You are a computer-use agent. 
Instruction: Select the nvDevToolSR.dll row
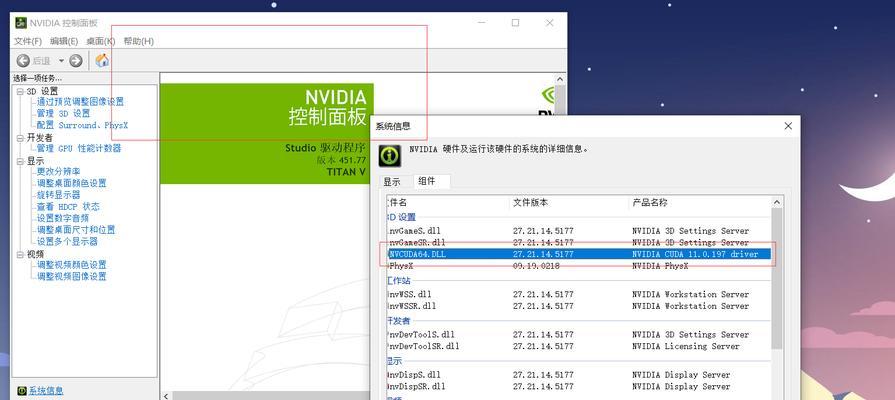579,346
